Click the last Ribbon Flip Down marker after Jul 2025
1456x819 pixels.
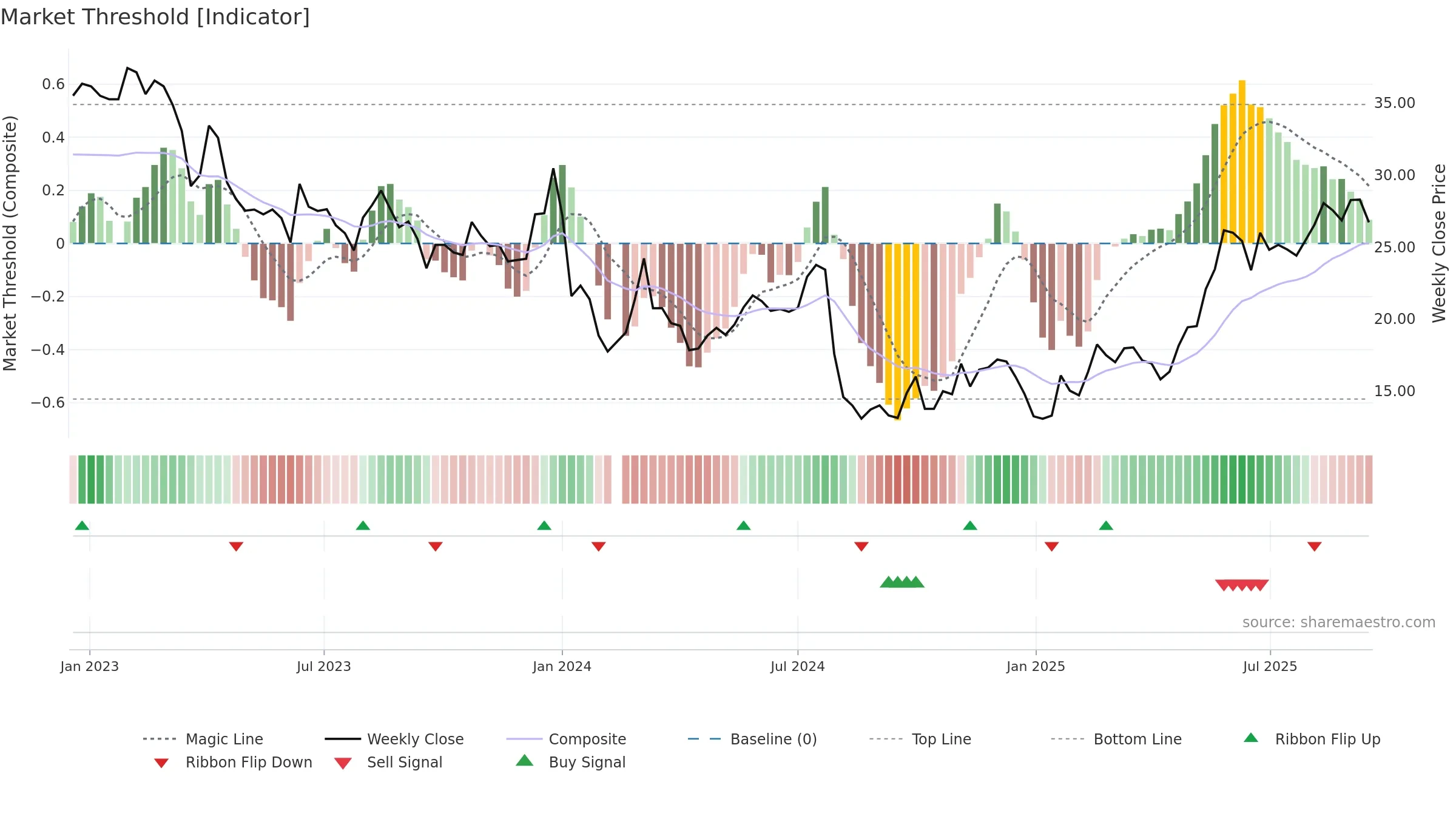pyautogui.click(x=1314, y=547)
